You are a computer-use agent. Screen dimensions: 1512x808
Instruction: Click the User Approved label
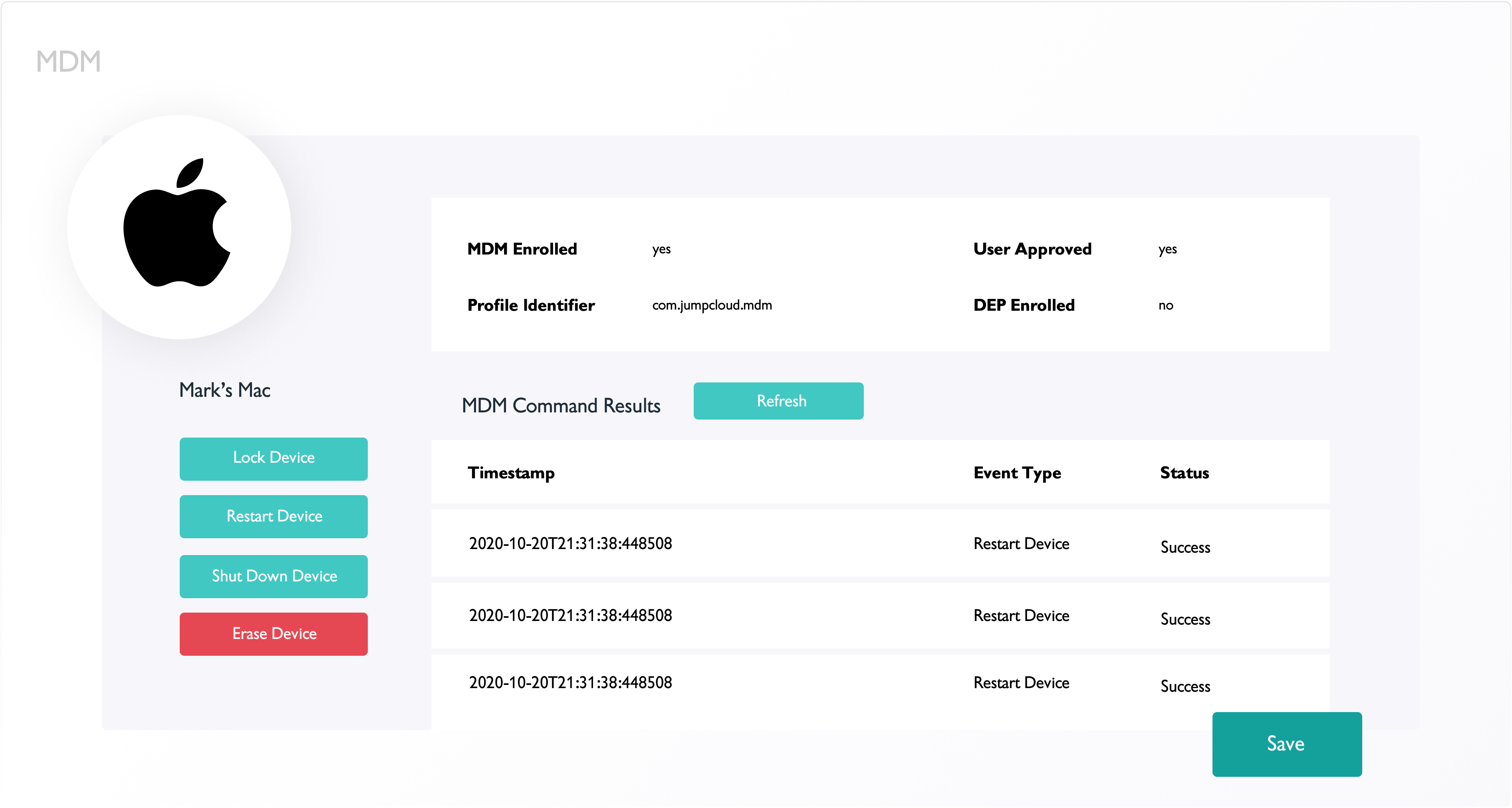tap(1032, 249)
